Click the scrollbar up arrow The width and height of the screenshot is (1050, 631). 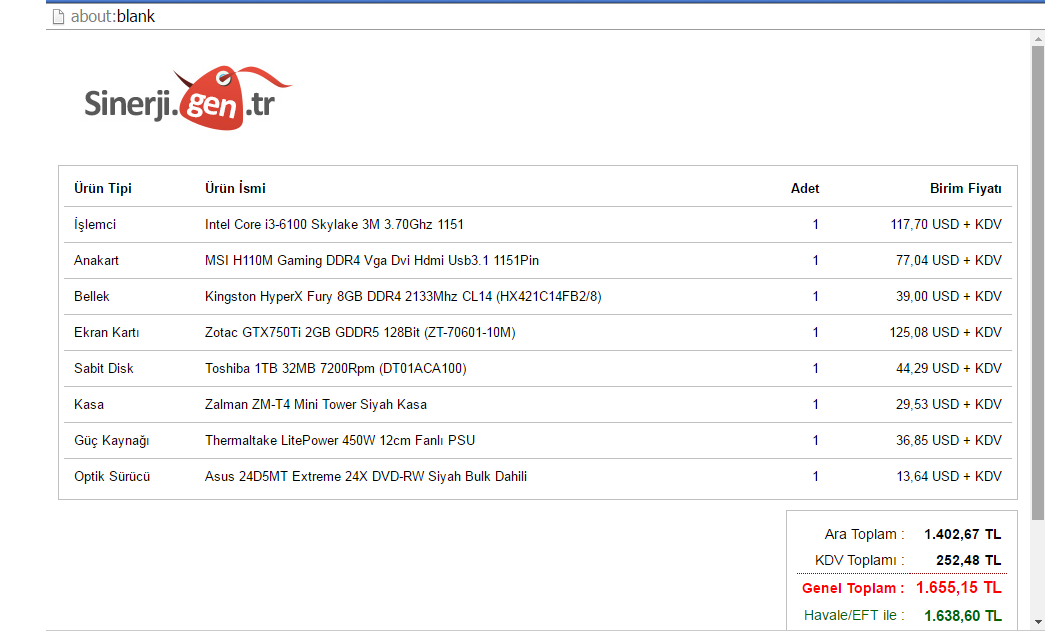1038,38
